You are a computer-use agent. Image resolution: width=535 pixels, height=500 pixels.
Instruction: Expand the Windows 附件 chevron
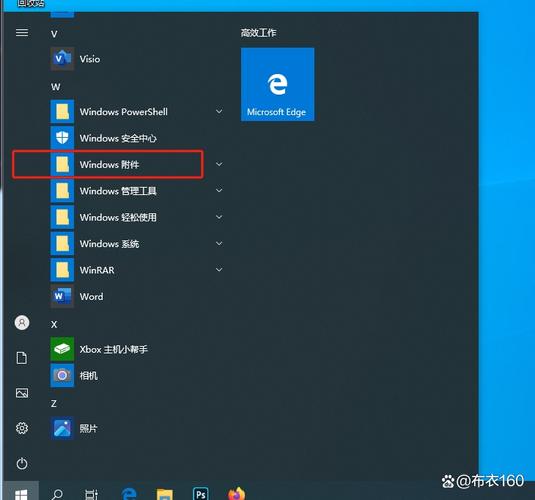click(x=219, y=164)
